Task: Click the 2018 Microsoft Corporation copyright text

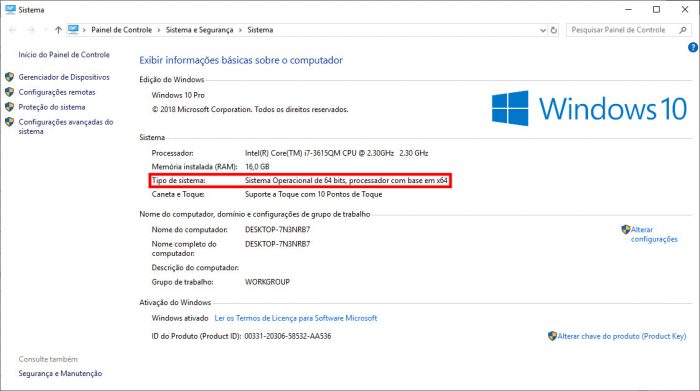Action: pyautogui.click(x=250, y=109)
